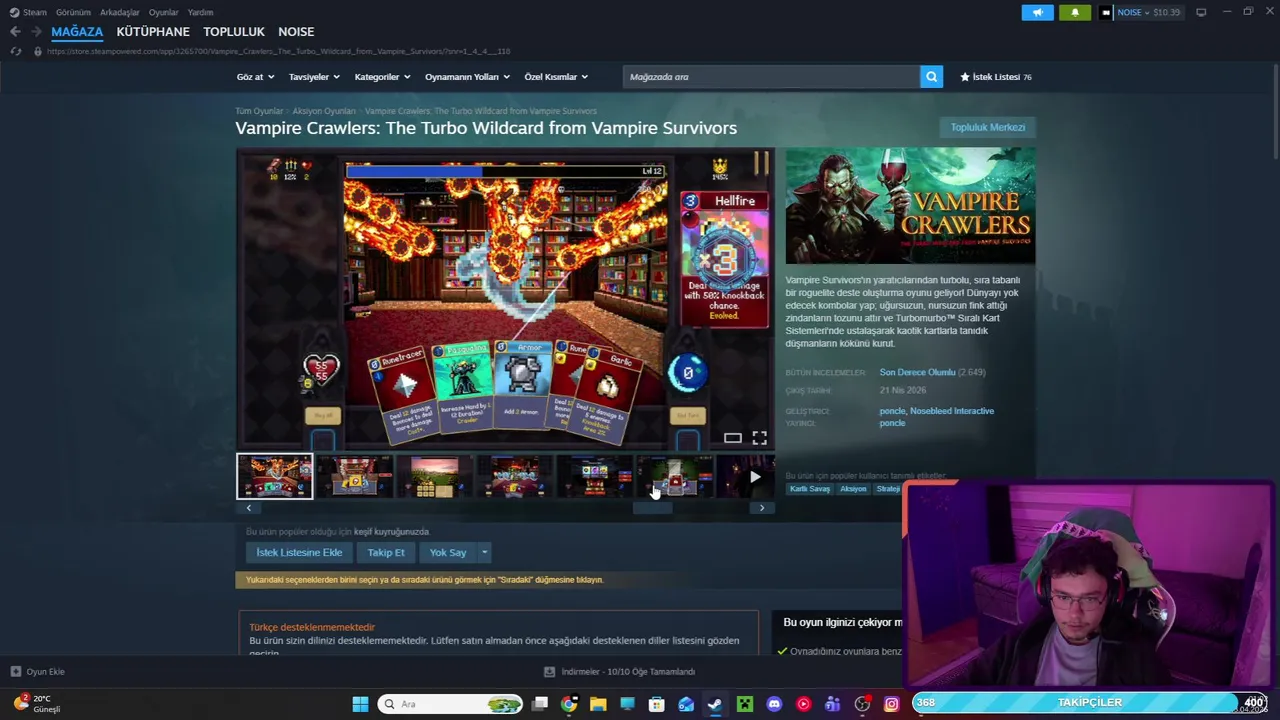Launch Minecraft from taskbar
Image resolution: width=1280 pixels, height=720 pixels.
point(745,704)
